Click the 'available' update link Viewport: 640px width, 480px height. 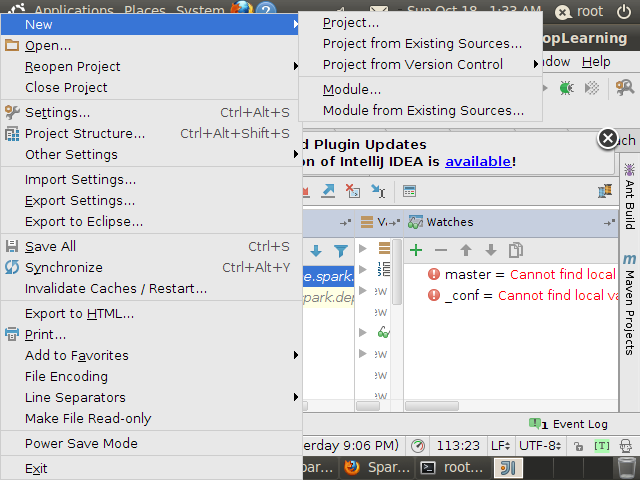tap(478, 162)
